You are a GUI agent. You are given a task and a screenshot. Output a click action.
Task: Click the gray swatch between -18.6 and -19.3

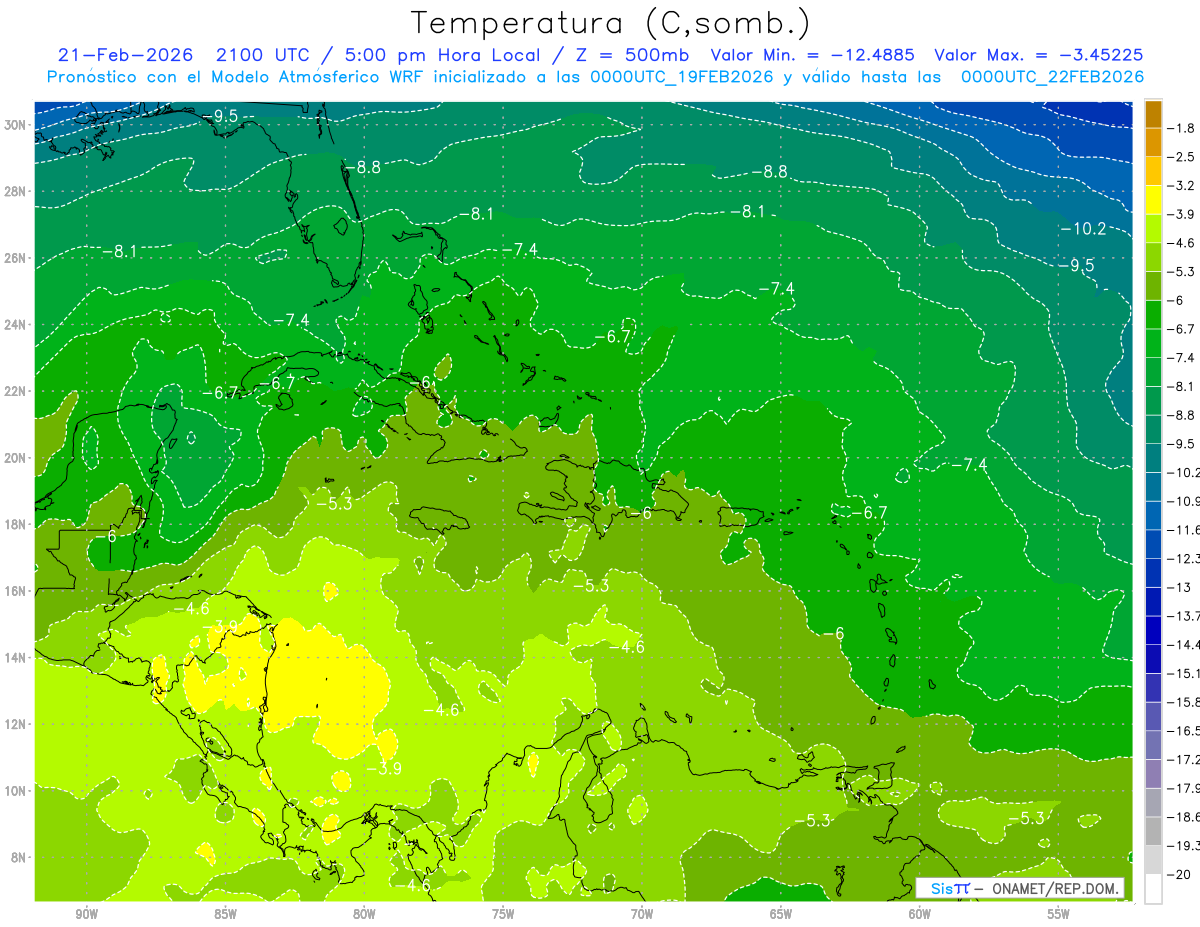click(1153, 831)
